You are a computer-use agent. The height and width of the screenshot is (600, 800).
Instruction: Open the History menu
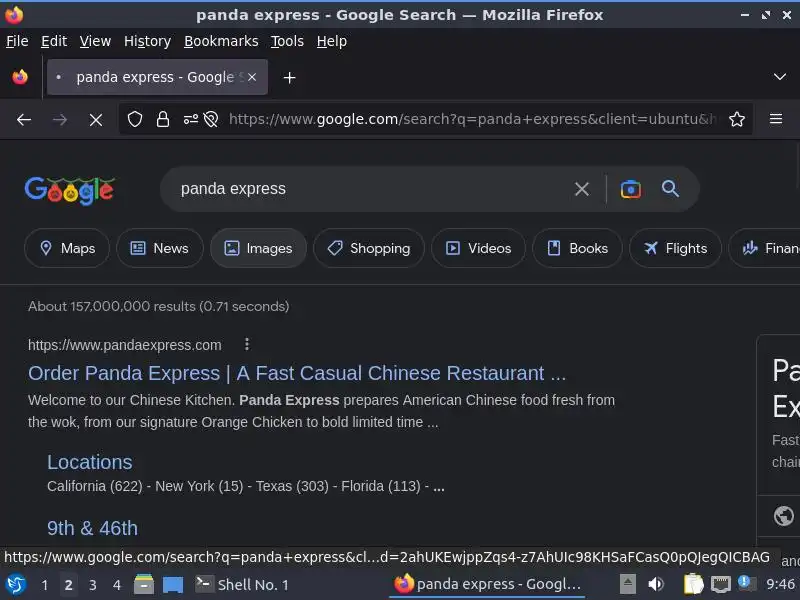coord(147,41)
